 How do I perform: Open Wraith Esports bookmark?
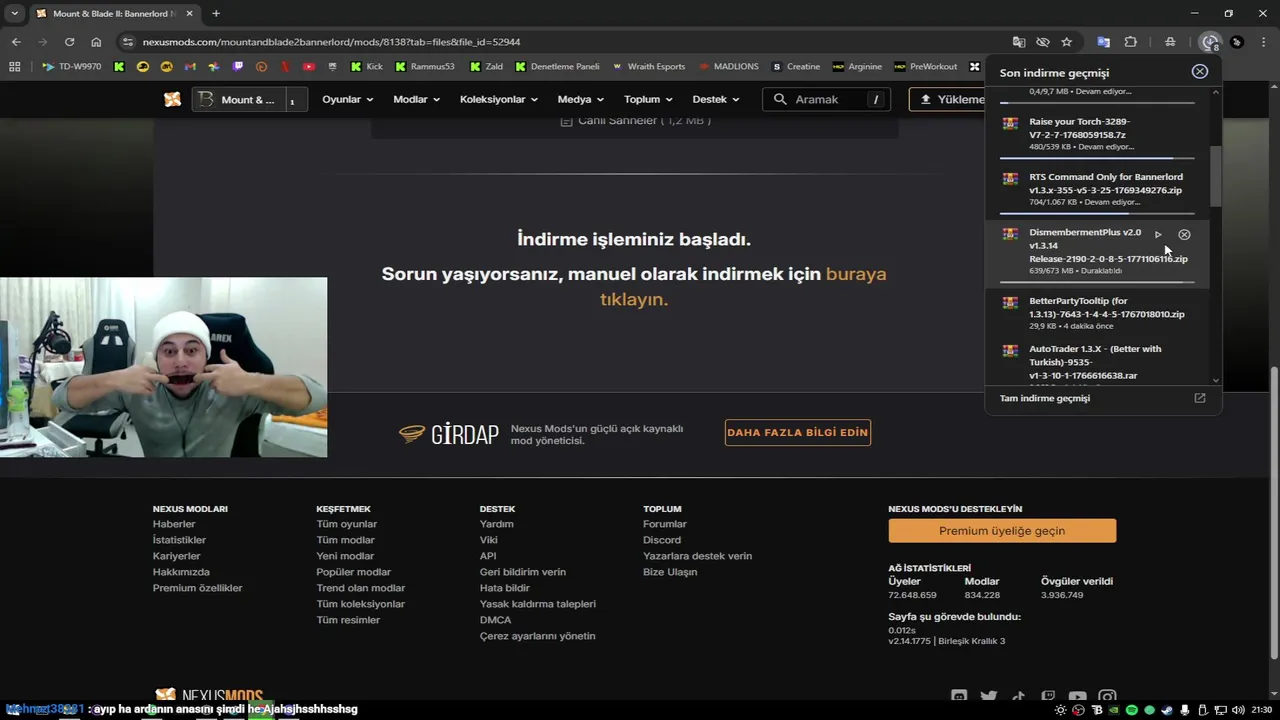tap(648, 67)
